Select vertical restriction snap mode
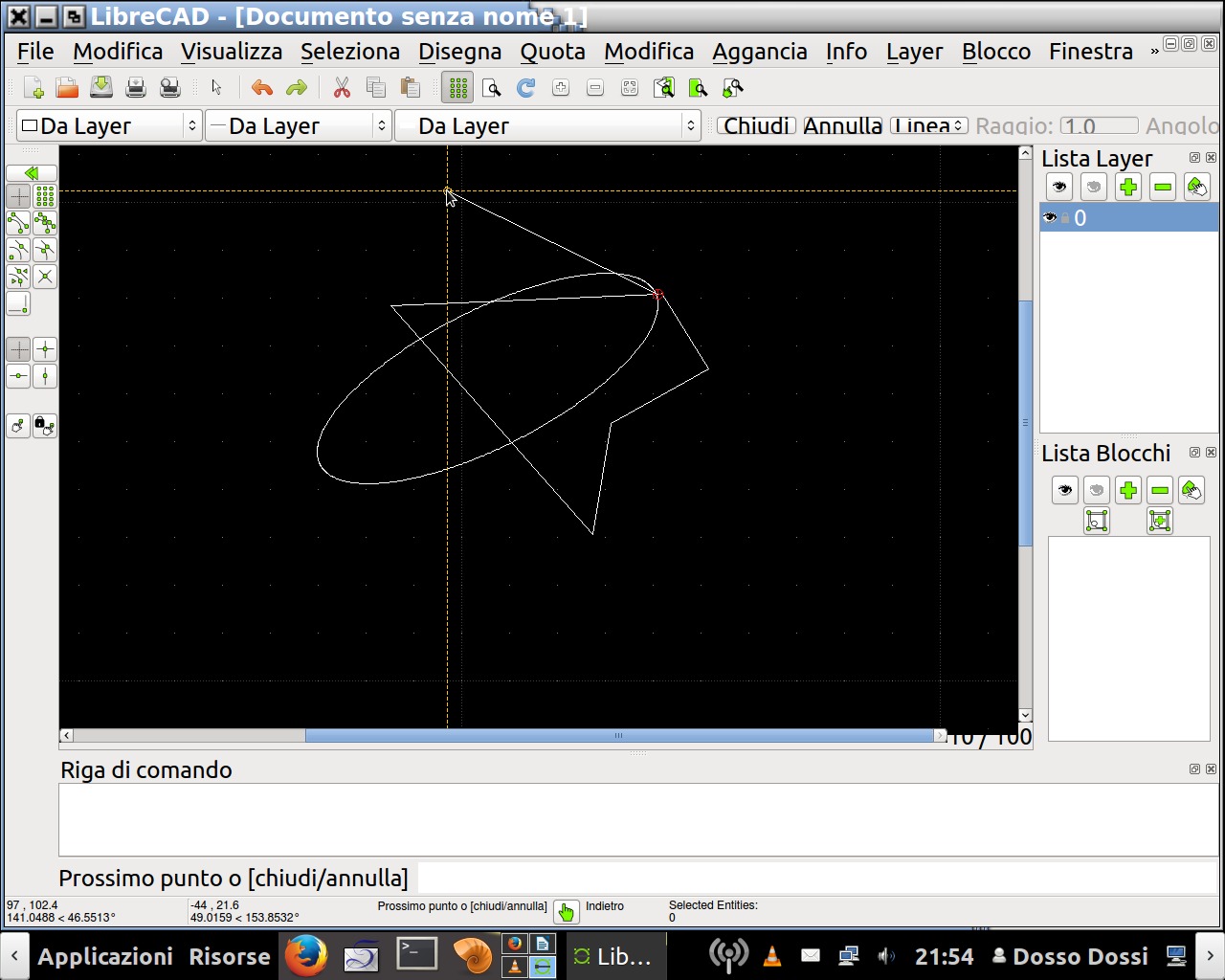1225x980 pixels. 45,376
